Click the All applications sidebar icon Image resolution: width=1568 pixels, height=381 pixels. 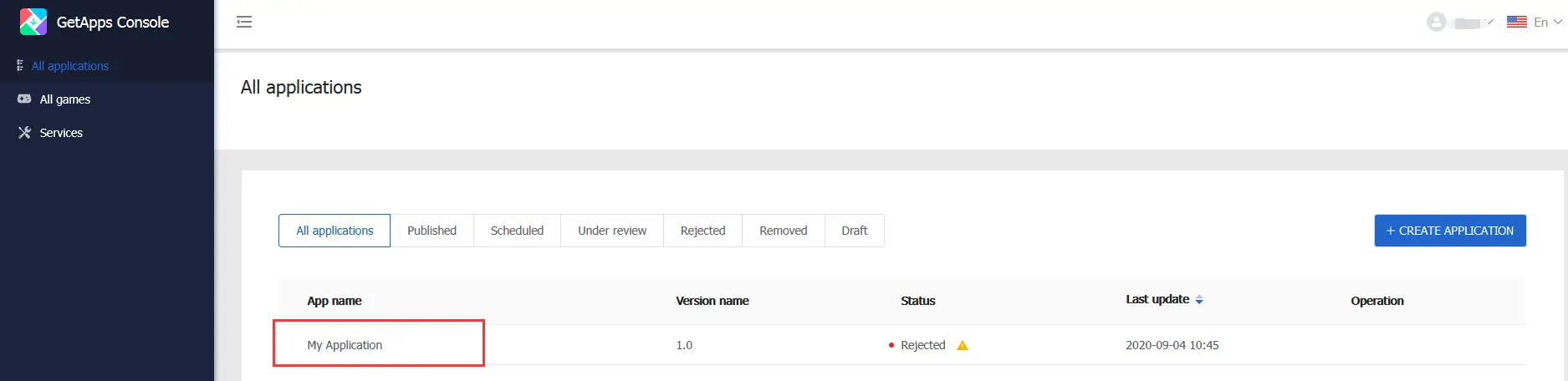tap(20, 65)
